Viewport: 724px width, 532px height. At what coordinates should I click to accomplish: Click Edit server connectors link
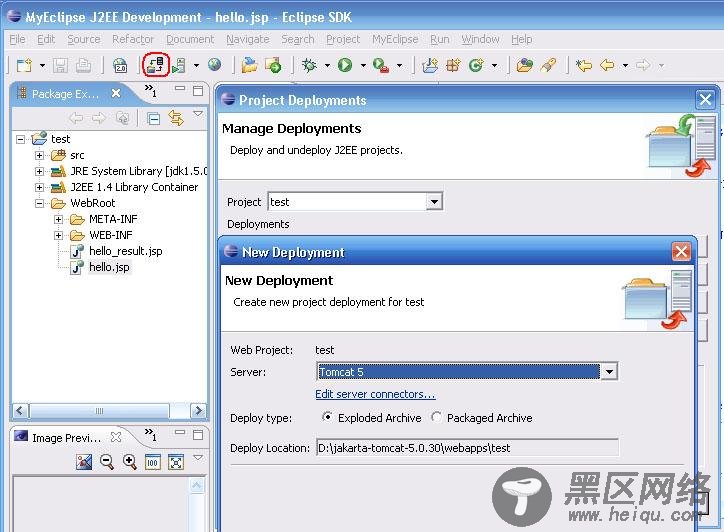pos(375,394)
